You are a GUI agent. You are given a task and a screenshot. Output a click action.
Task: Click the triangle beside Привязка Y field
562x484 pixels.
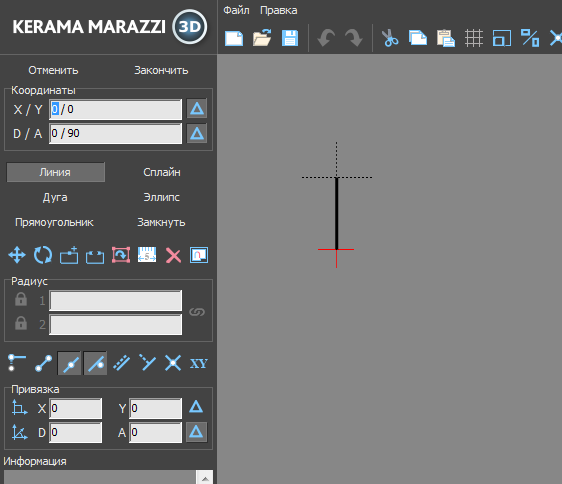[196, 407]
